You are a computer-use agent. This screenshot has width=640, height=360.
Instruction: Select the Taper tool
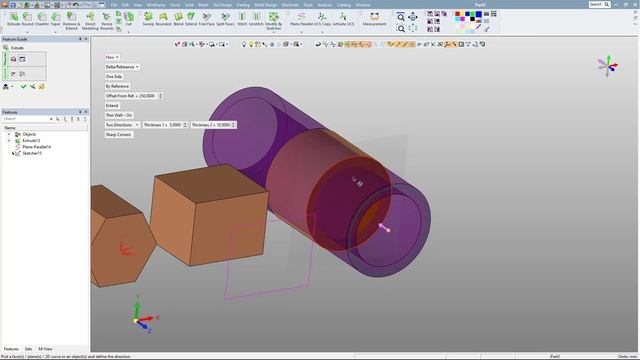coord(56,19)
